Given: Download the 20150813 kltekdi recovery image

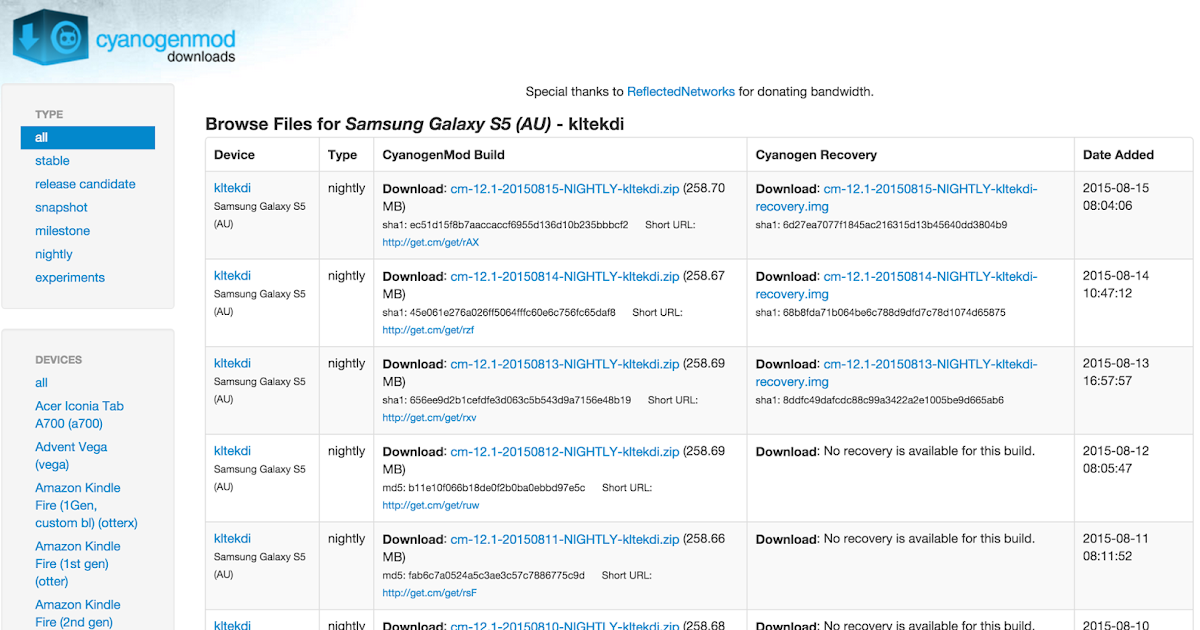Looking at the screenshot, I should click(x=896, y=373).
